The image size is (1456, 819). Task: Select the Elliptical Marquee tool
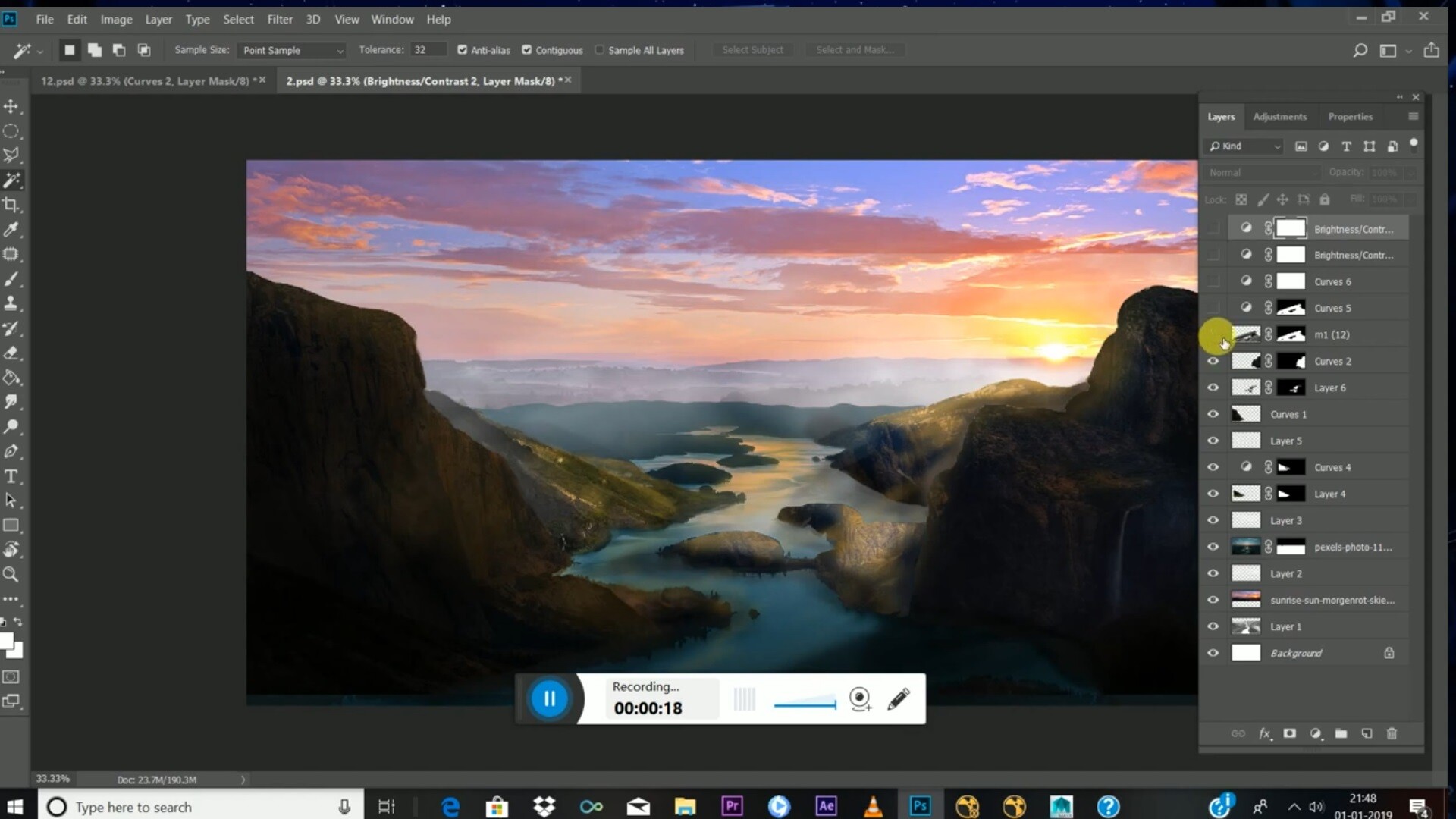click(x=11, y=131)
